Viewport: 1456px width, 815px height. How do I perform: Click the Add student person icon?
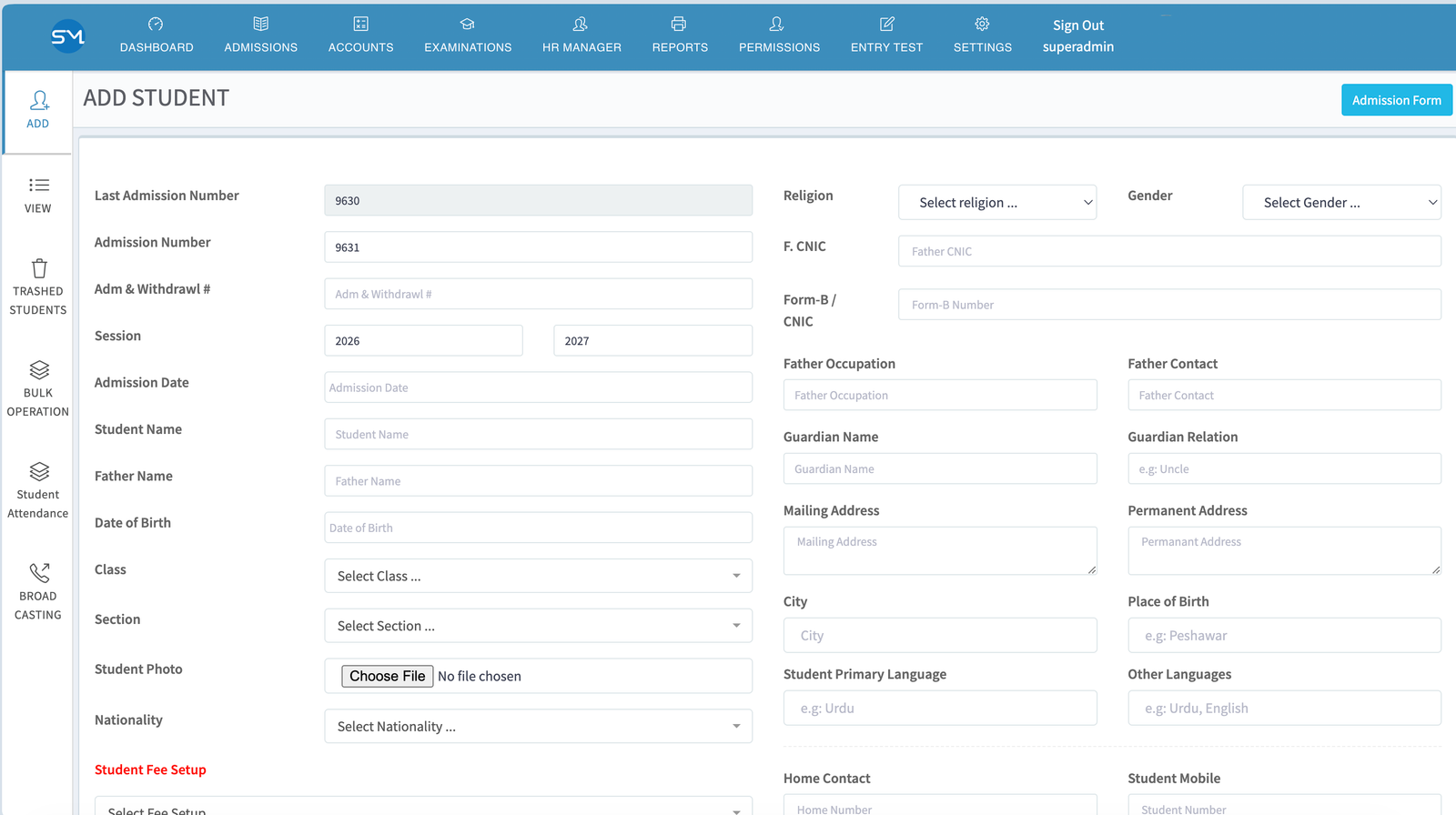pos(39,100)
